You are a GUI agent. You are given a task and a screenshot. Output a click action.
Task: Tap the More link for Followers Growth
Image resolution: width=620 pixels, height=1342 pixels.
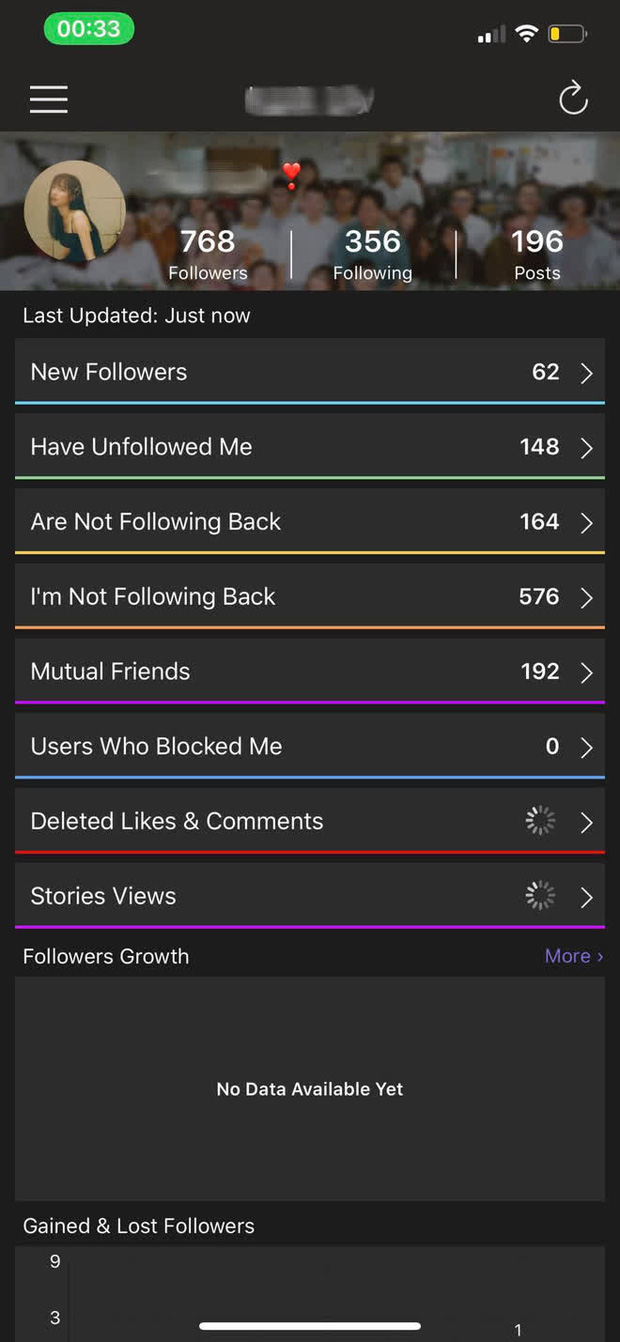573,956
